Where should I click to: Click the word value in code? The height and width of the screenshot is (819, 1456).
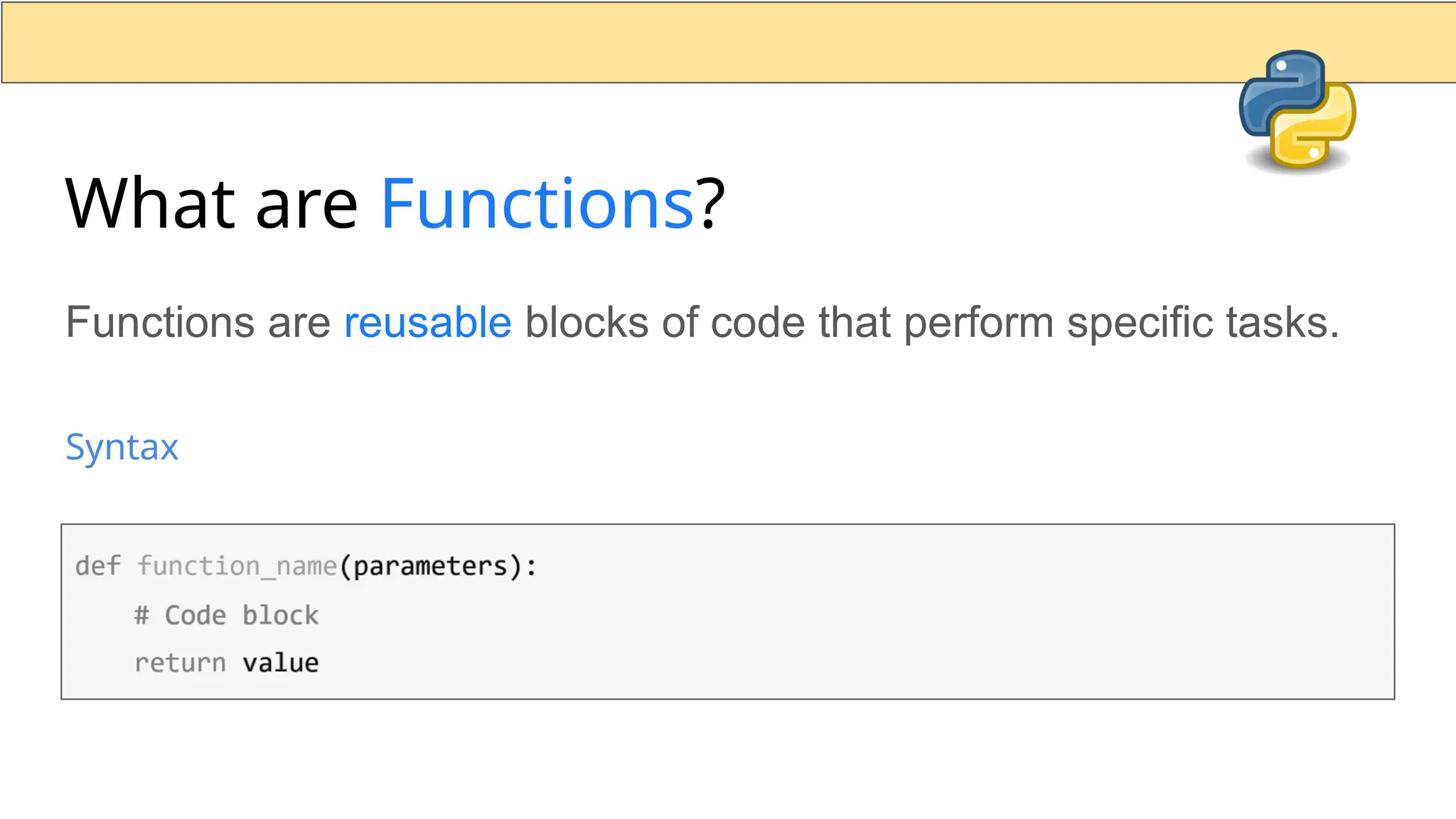click(281, 663)
